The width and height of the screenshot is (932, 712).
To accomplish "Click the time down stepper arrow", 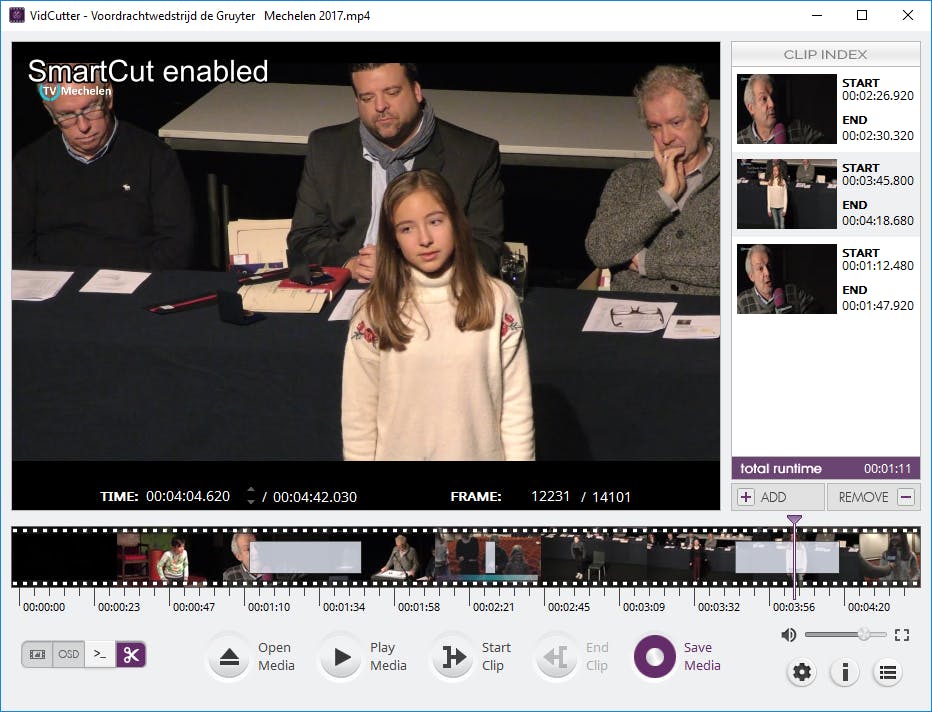I will 251,502.
